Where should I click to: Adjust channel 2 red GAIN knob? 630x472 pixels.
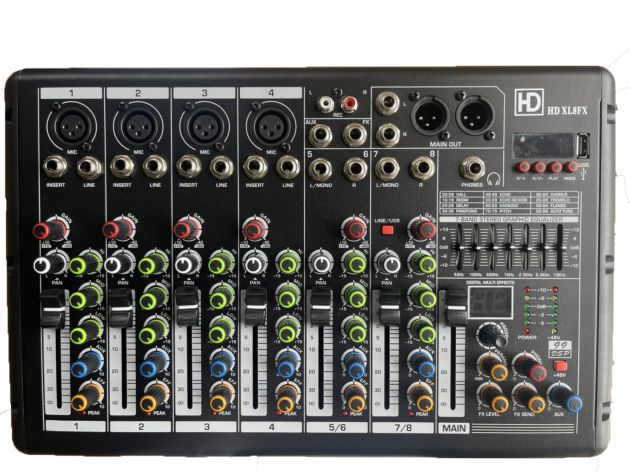[x=119, y=230]
